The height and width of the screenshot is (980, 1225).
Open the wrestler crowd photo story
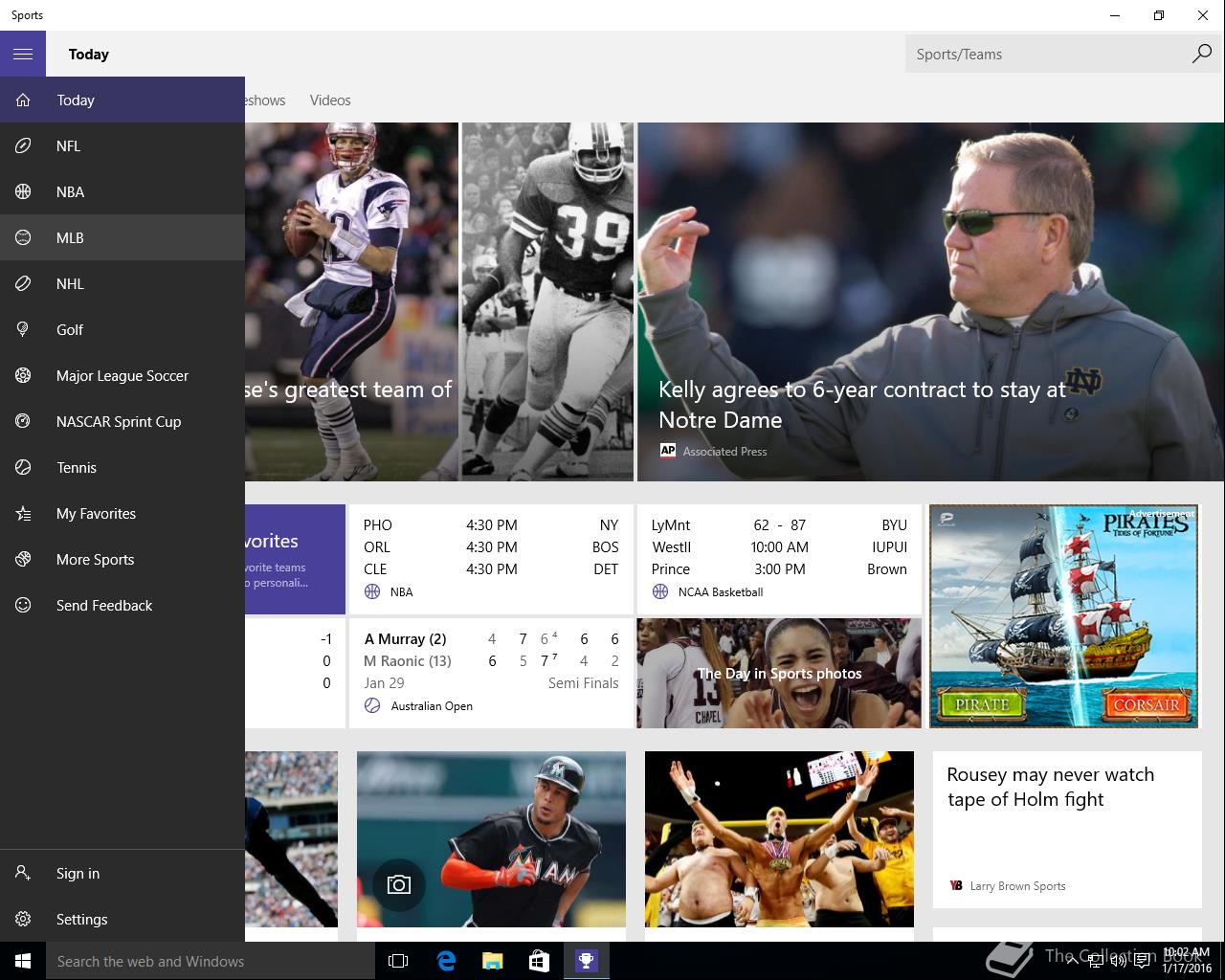click(x=779, y=838)
